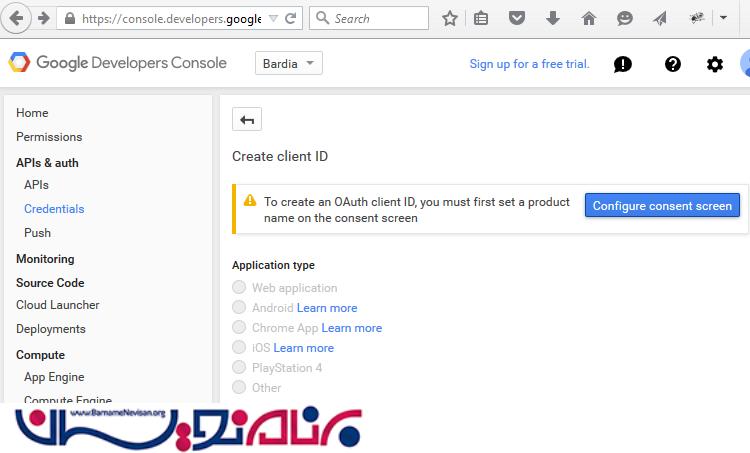Open the help question mark icon
This screenshot has width=750, height=453.
[673, 64]
